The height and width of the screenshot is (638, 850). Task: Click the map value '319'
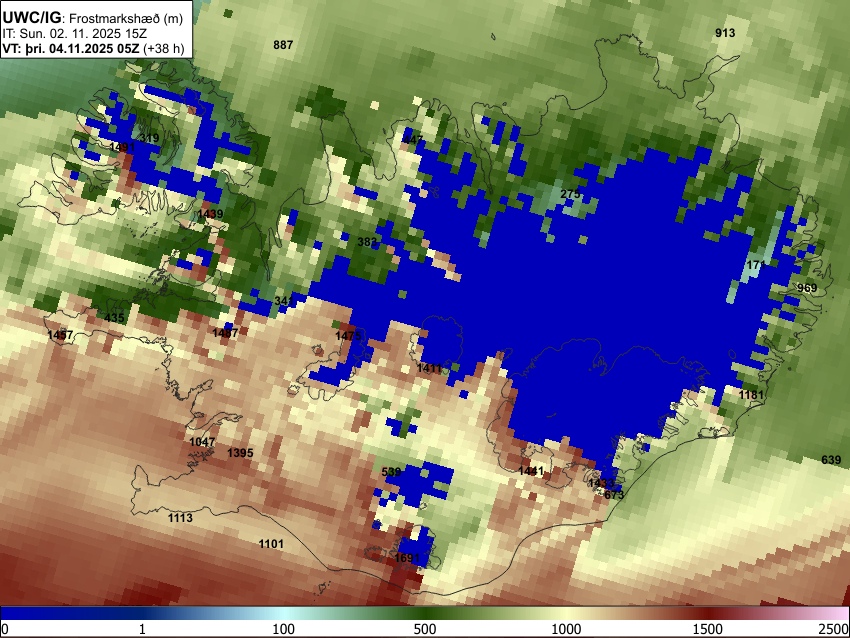click(x=150, y=138)
